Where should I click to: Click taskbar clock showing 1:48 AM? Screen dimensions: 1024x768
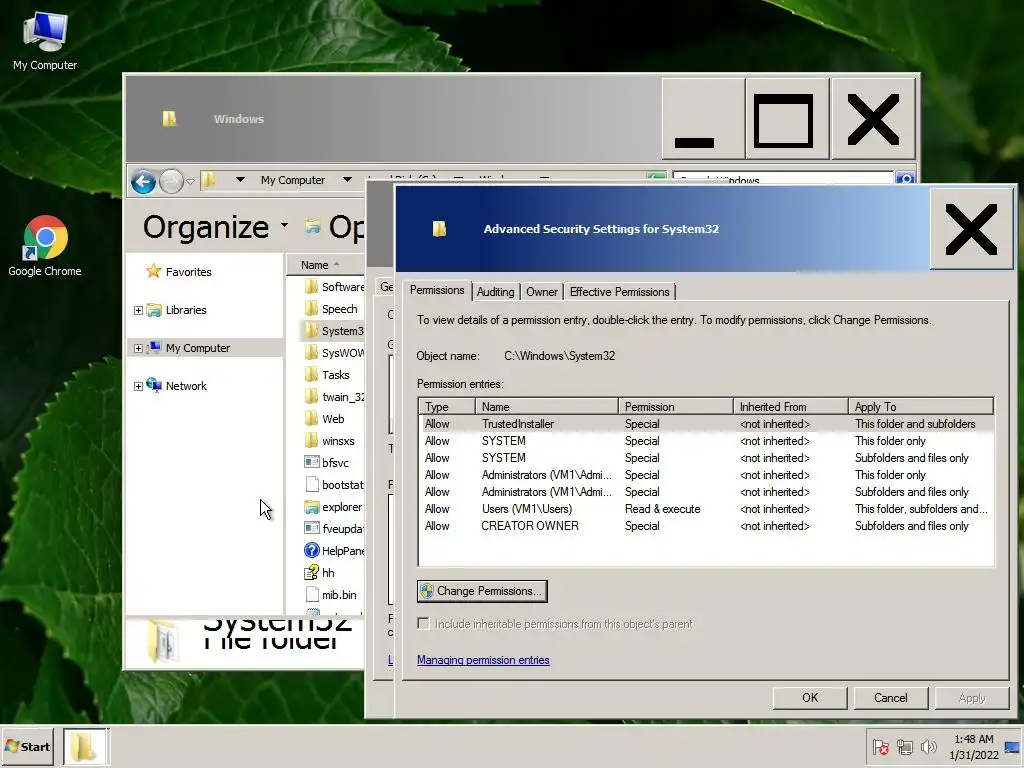tap(974, 747)
